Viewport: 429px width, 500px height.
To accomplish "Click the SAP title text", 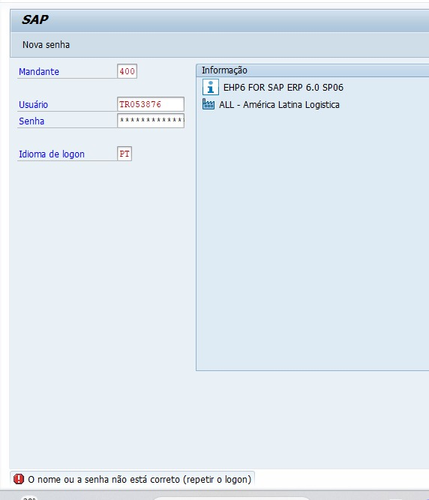I will [35, 20].
